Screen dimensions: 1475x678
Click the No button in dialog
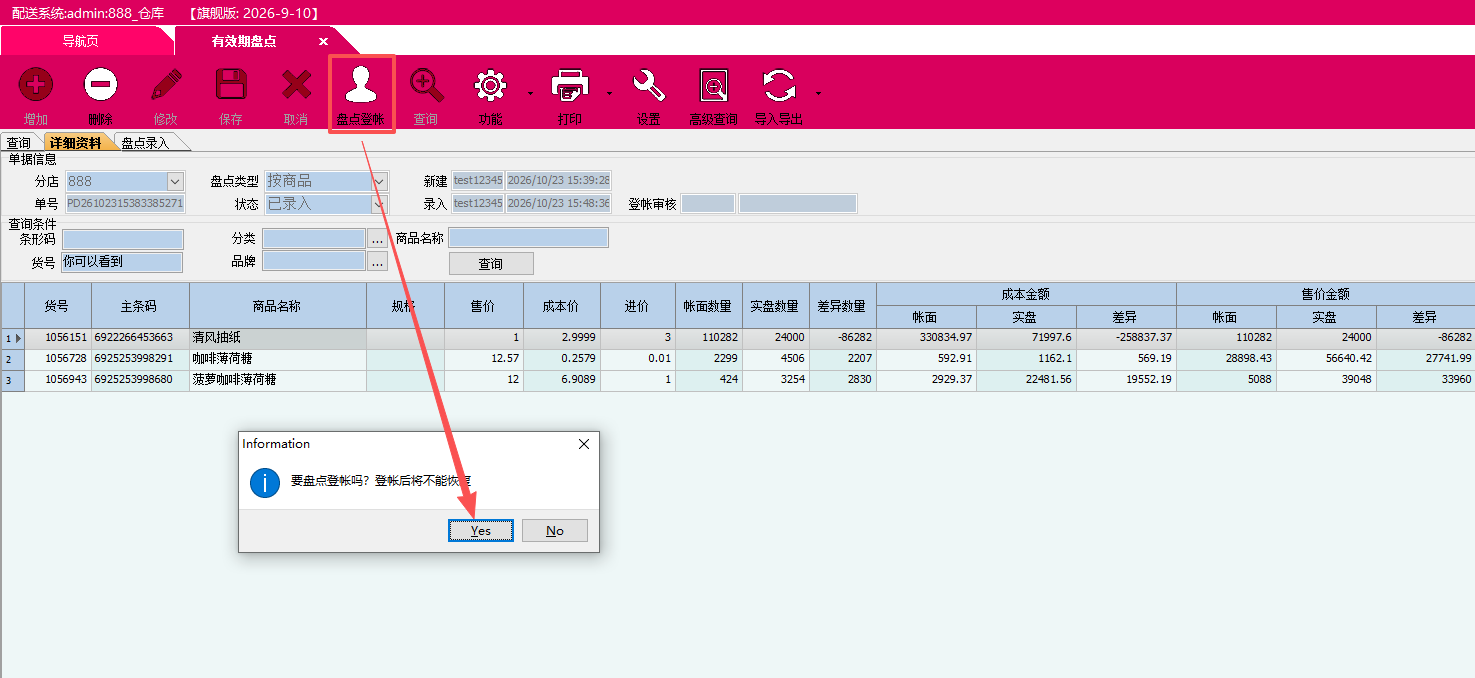point(555,531)
